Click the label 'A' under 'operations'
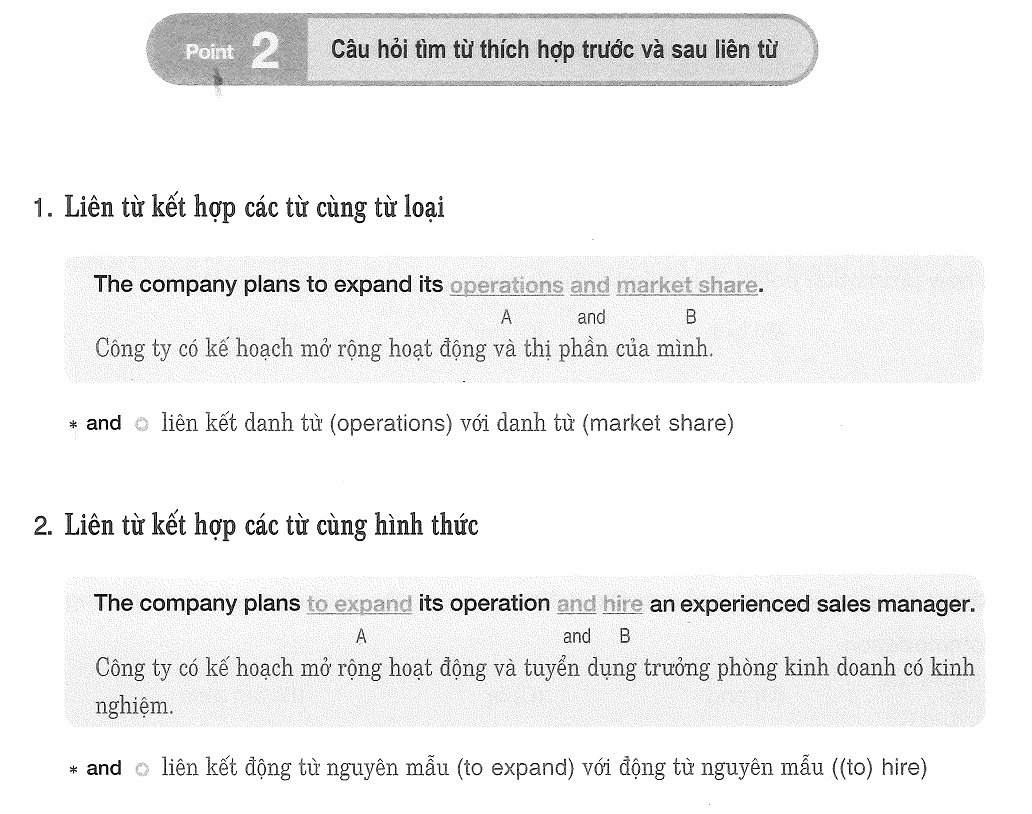 pos(506,318)
